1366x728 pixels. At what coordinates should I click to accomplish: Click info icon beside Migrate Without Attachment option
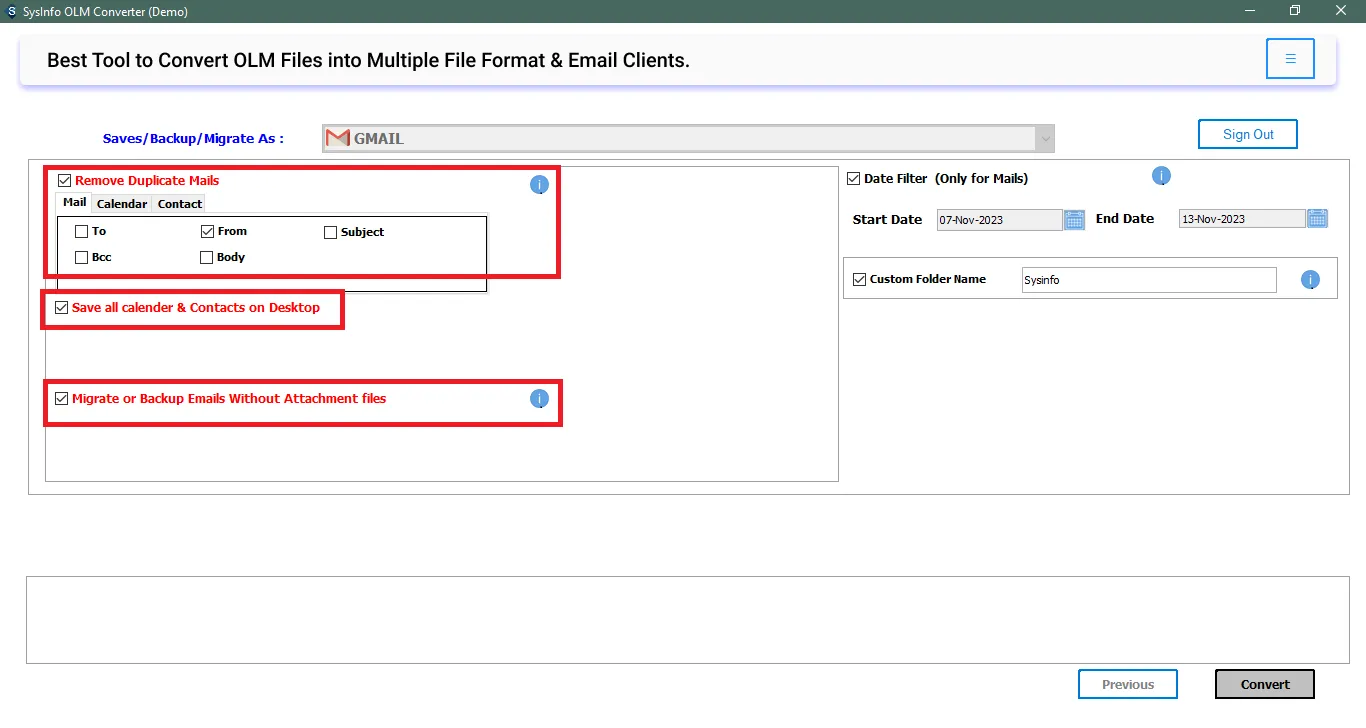(539, 399)
